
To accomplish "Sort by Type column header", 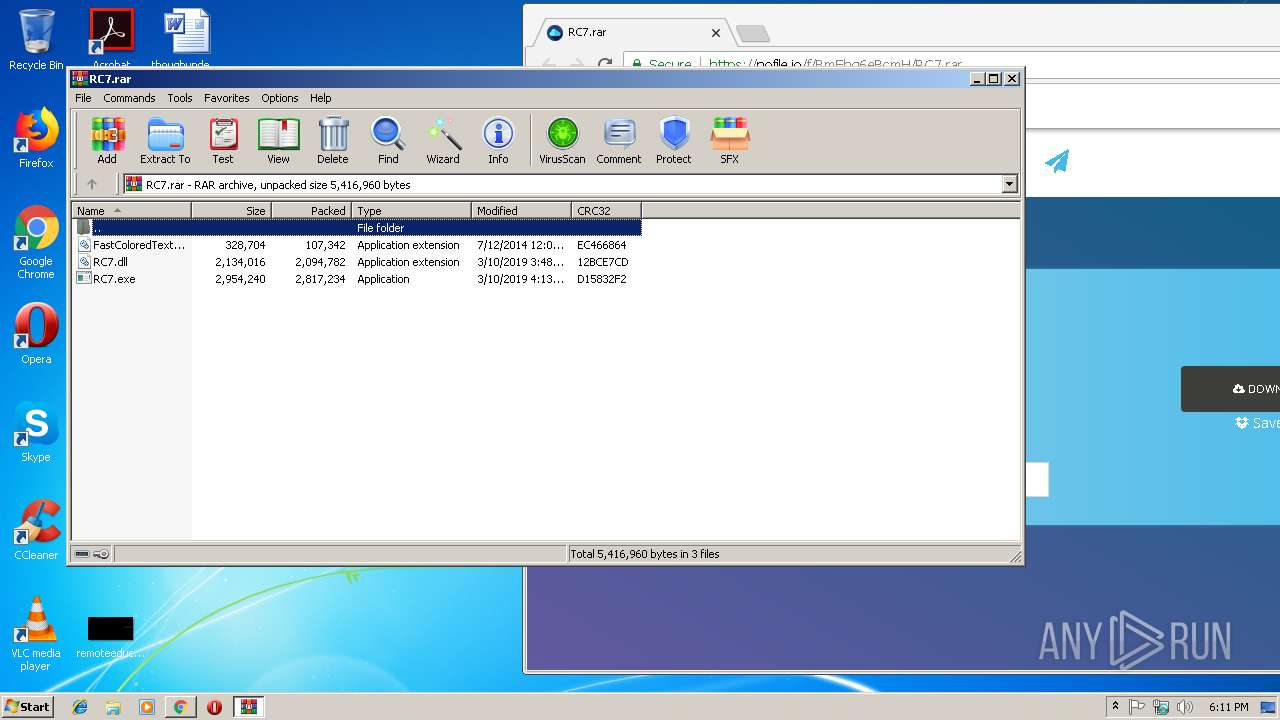I will click(411, 211).
